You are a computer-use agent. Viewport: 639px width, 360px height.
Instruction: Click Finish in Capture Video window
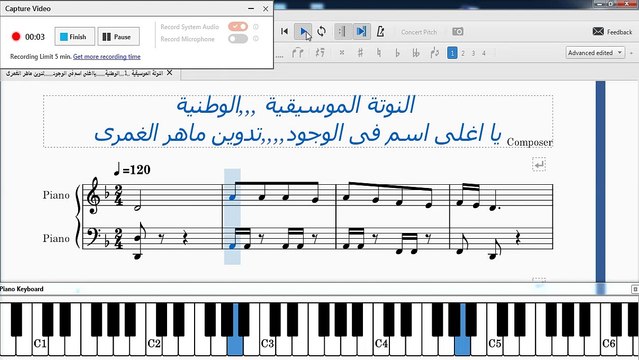point(75,37)
